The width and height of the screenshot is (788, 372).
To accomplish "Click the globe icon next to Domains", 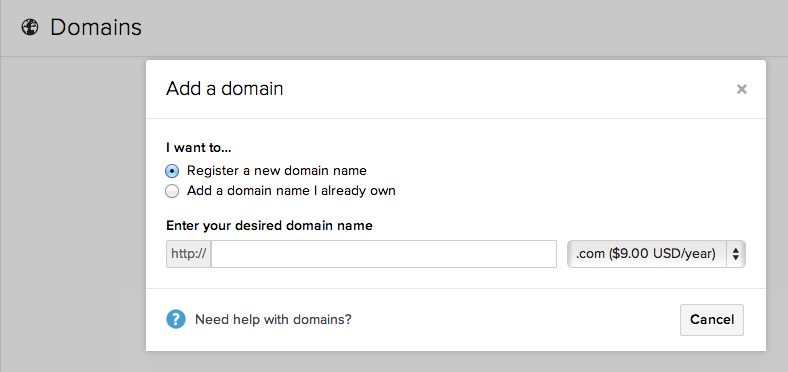I will tap(30, 28).
